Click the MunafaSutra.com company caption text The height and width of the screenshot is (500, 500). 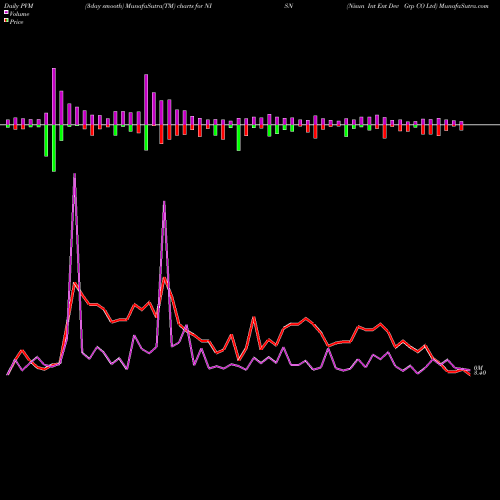click(417, 6)
